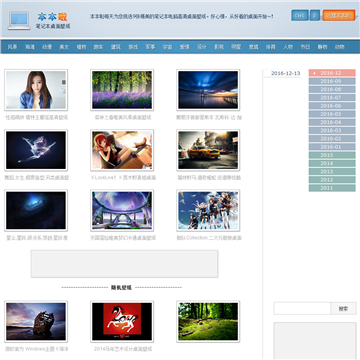
Task: Select the 2016-05 archive month
Action: click(x=332, y=114)
